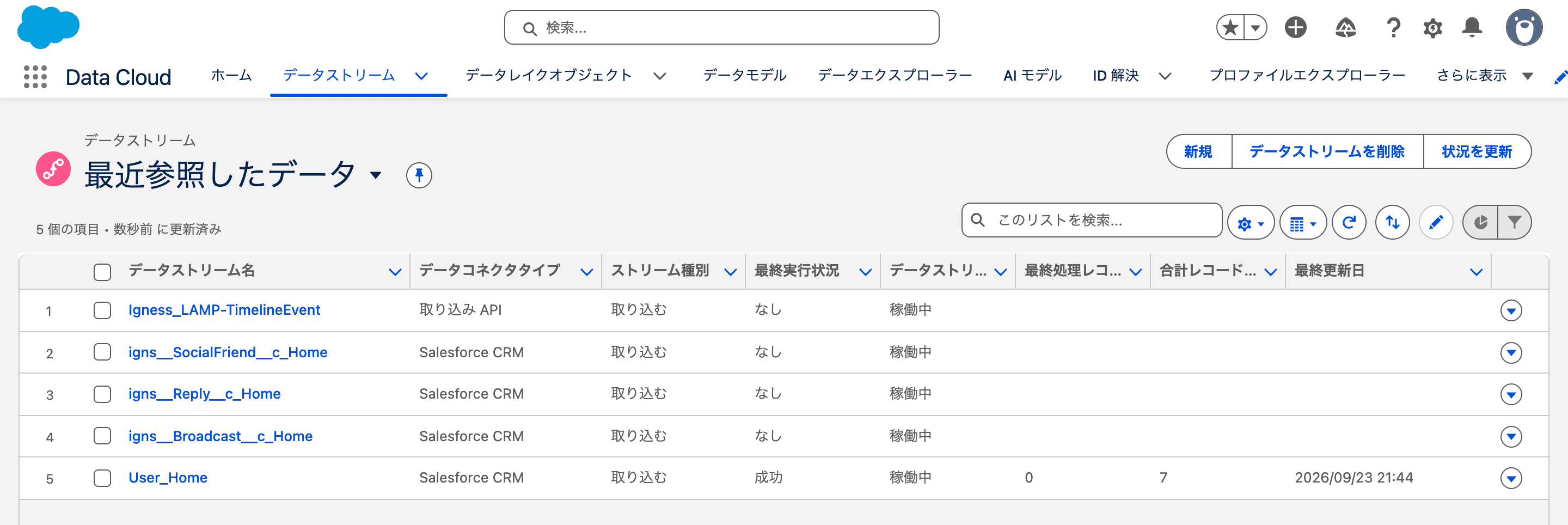Check the igns__Reply__c_Home row checkbox

(102, 394)
